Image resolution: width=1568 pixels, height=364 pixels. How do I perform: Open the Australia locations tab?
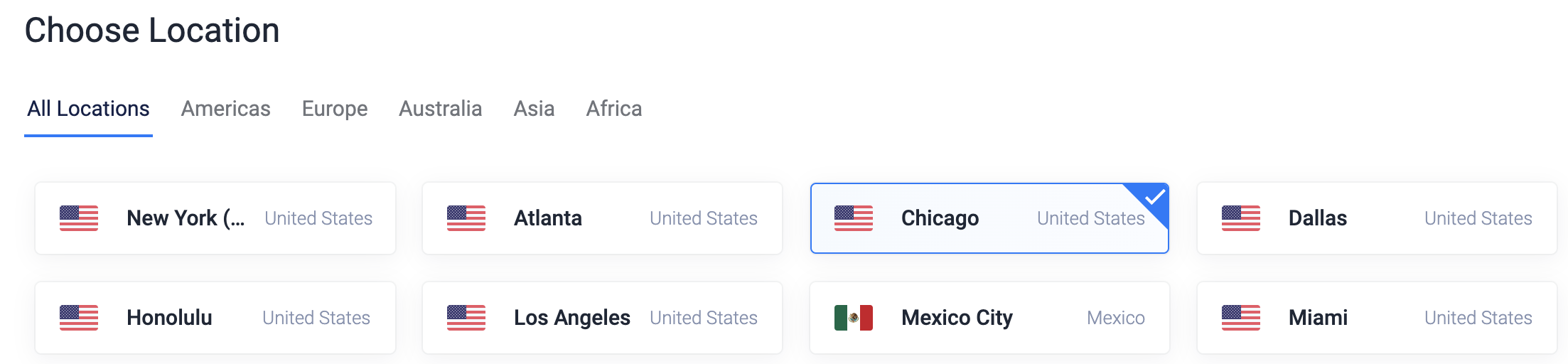[441, 109]
